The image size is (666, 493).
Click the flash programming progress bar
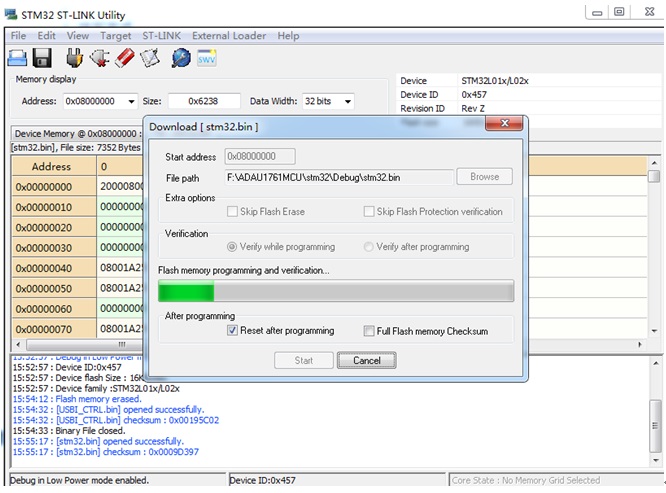point(336,291)
